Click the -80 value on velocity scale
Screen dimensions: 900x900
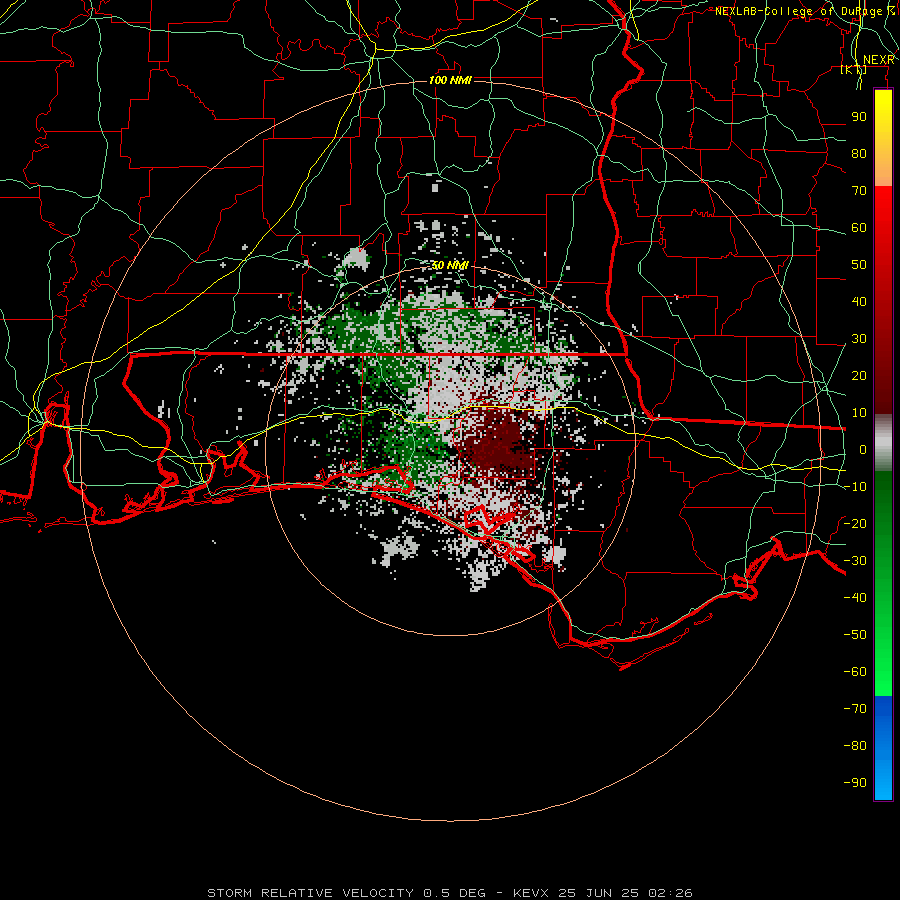tap(855, 746)
